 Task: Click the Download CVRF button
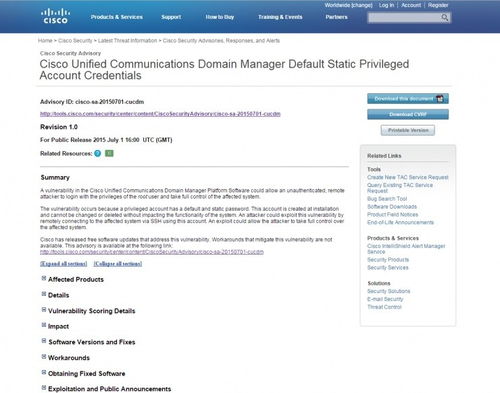click(408, 114)
